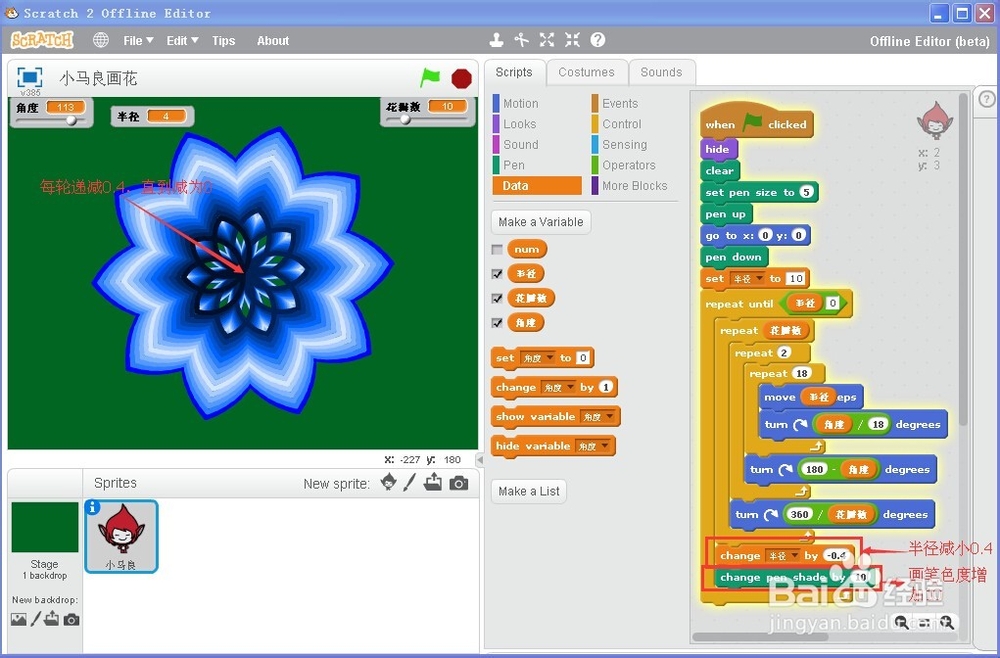1000x658 pixels.
Task: Open the camera icon to capture a sprite
Action: pyautogui.click(x=459, y=483)
